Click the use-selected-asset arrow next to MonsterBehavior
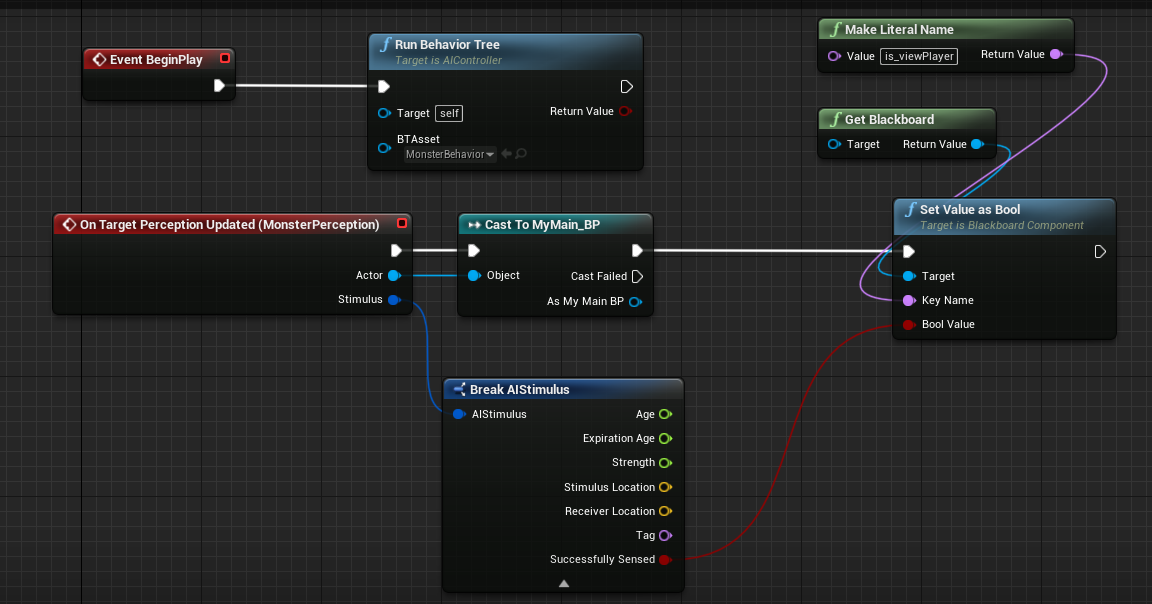Screen dimensions: 1152x604 (506, 154)
